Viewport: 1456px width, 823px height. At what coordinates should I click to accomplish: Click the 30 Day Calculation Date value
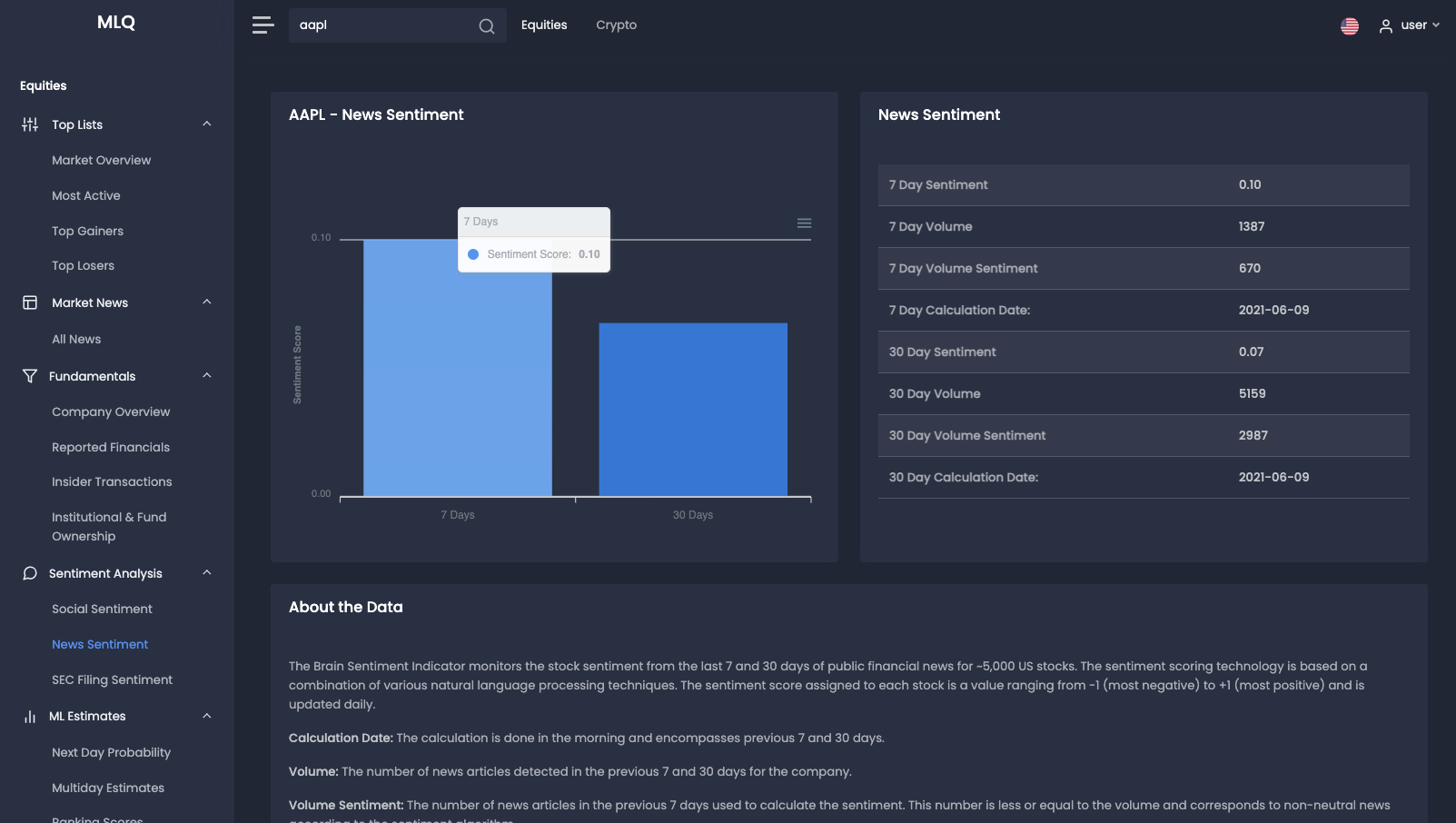pos(1274,477)
